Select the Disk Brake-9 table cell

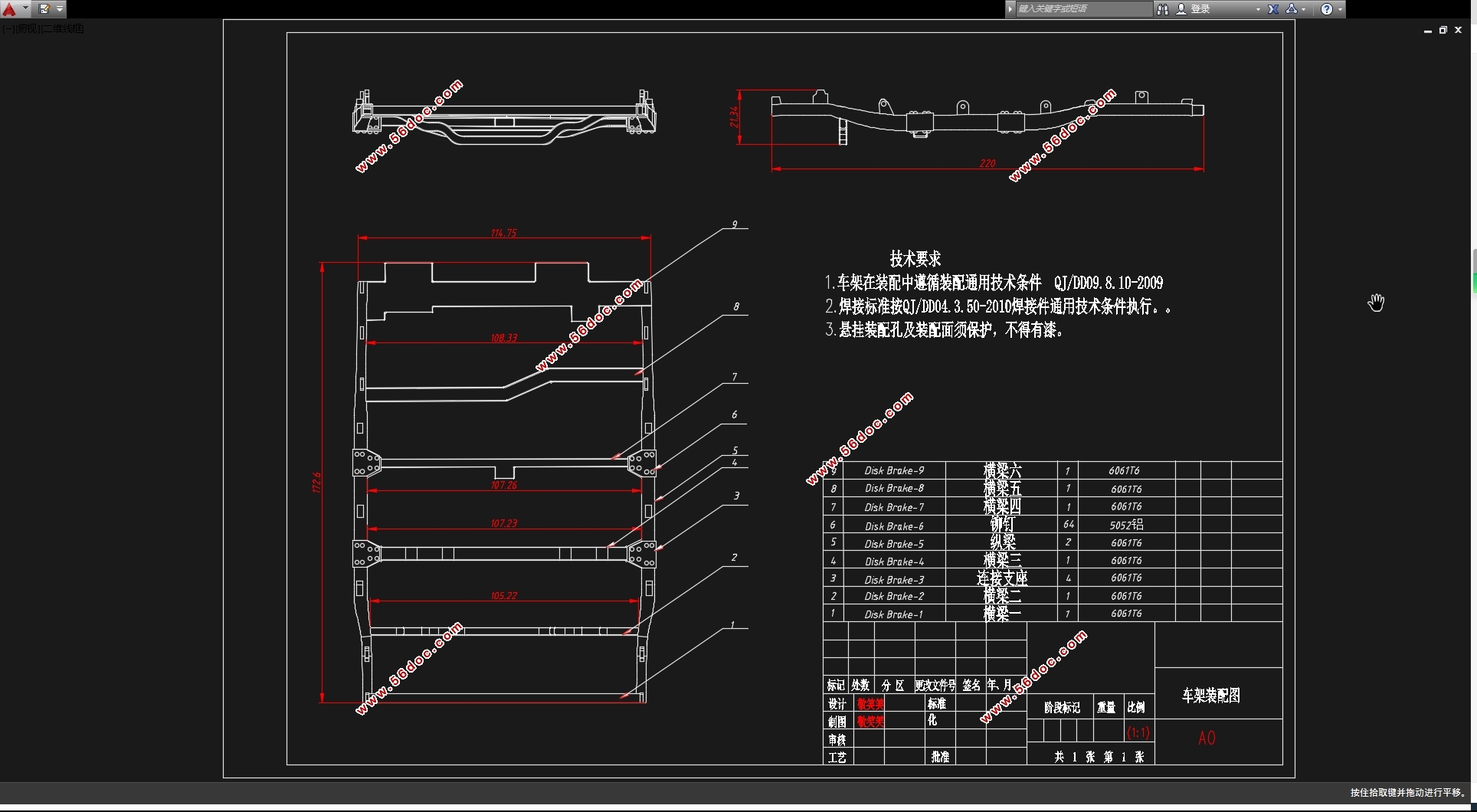point(894,470)
